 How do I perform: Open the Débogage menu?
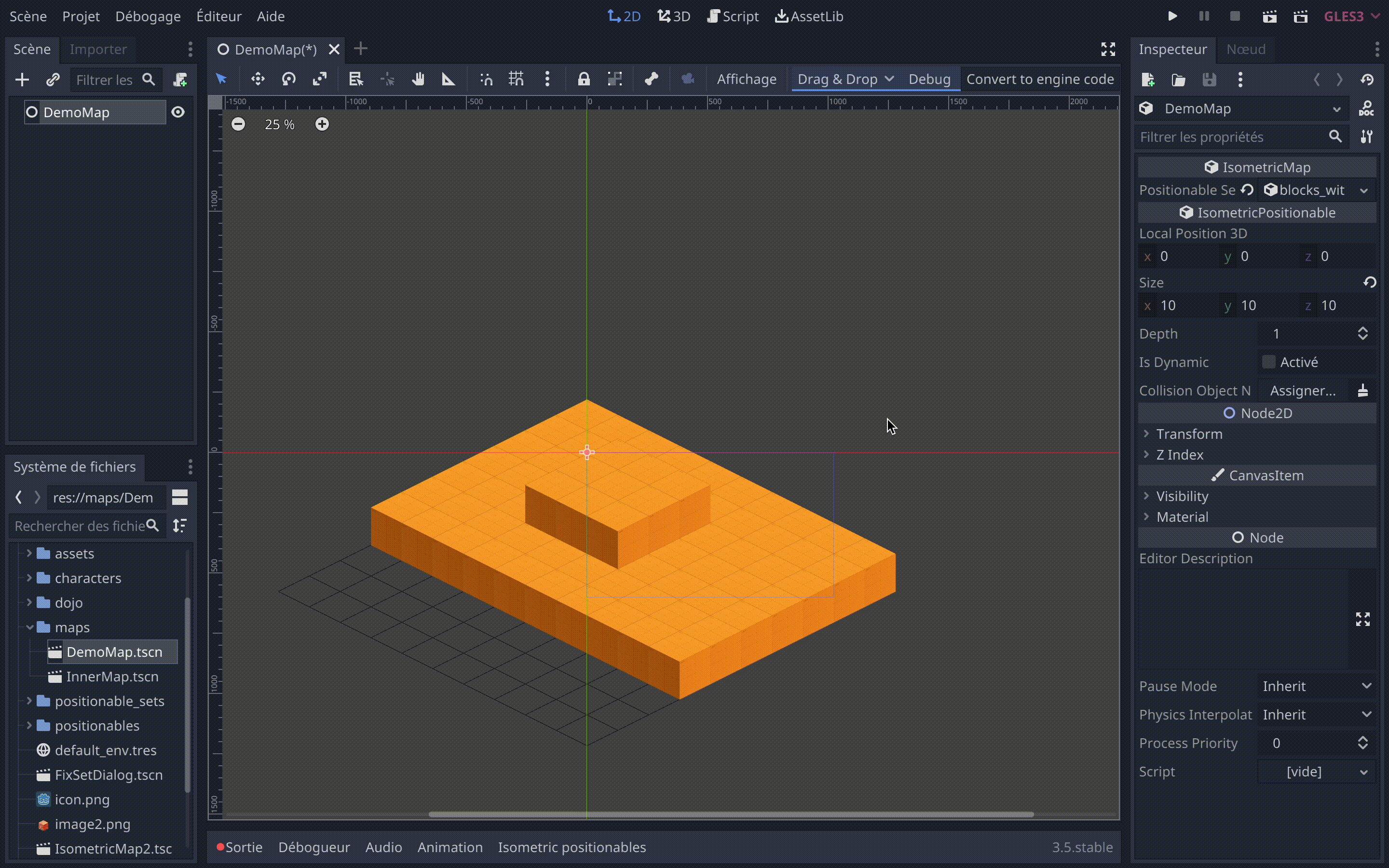(x=148, y=16)
